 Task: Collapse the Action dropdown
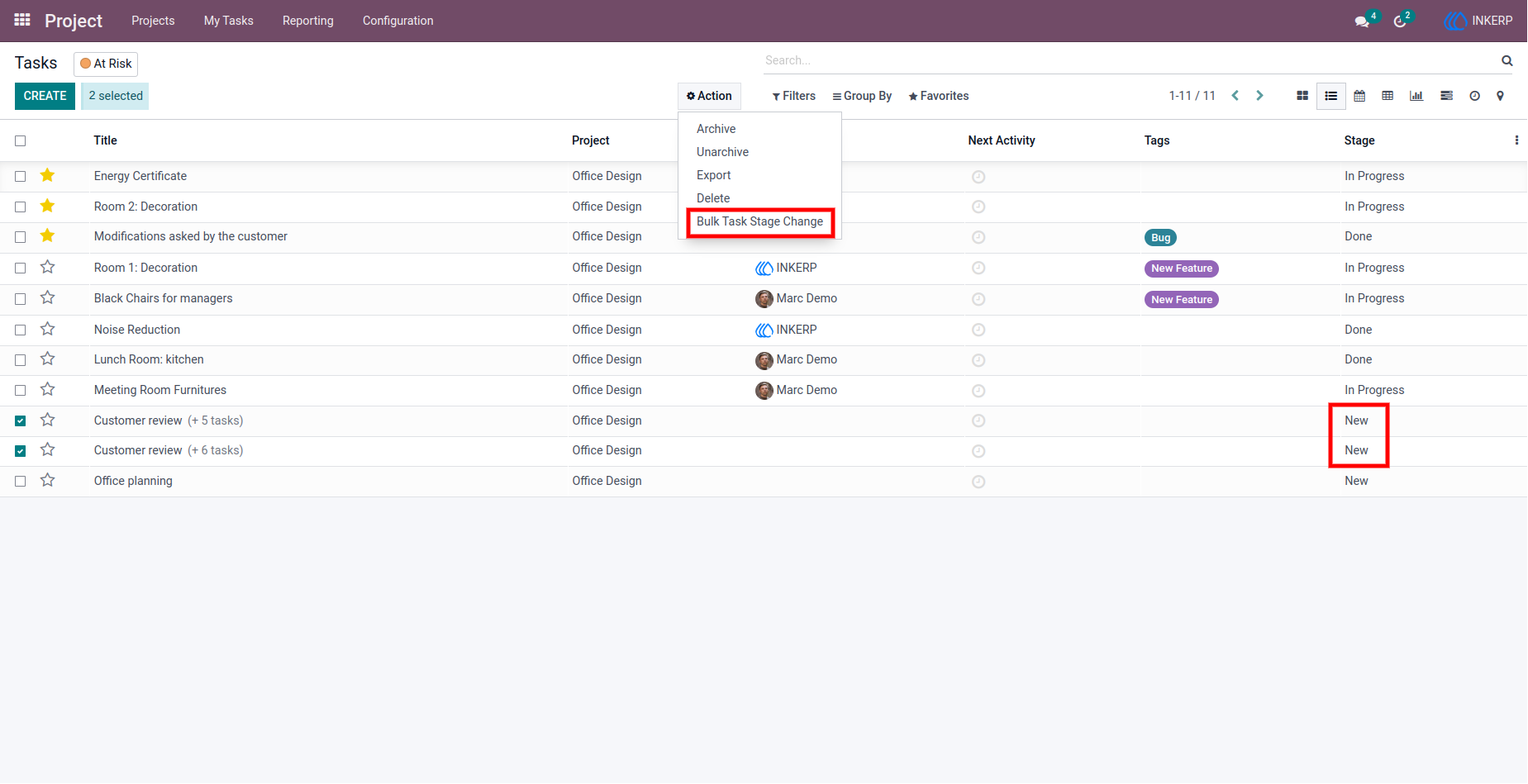(x=709, y=96)
